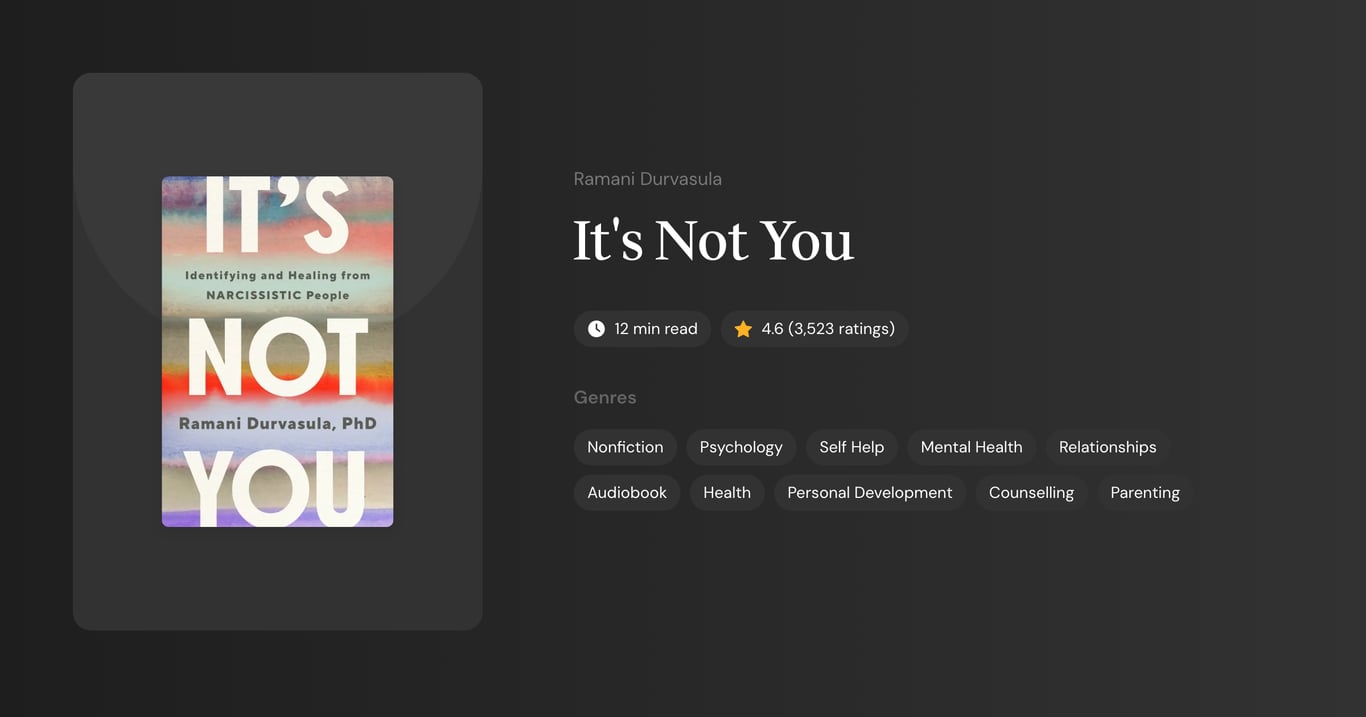Click the Genres section heading
Viewport: 1366px width, 717px height.
[x=605, y=397]
